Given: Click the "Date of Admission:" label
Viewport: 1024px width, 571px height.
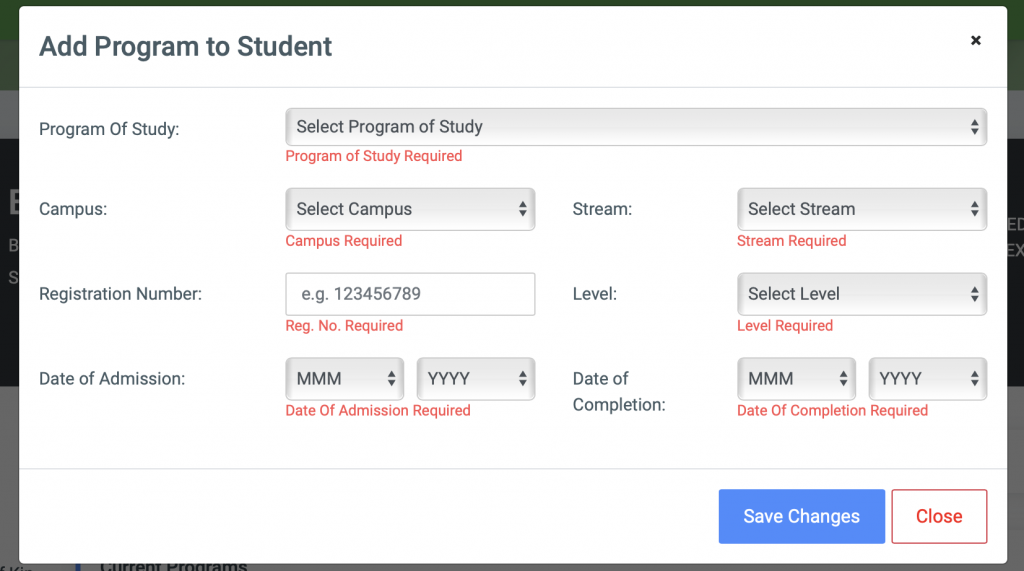Looking at the screenshot, I should [x=112, y=379].
